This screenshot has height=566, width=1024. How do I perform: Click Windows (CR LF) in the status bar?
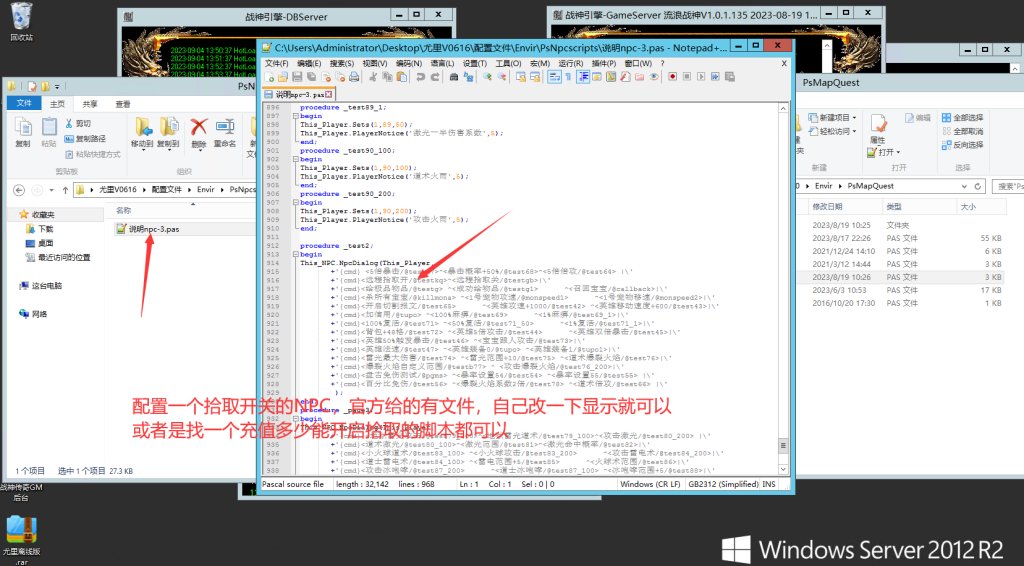pos(650,484)
